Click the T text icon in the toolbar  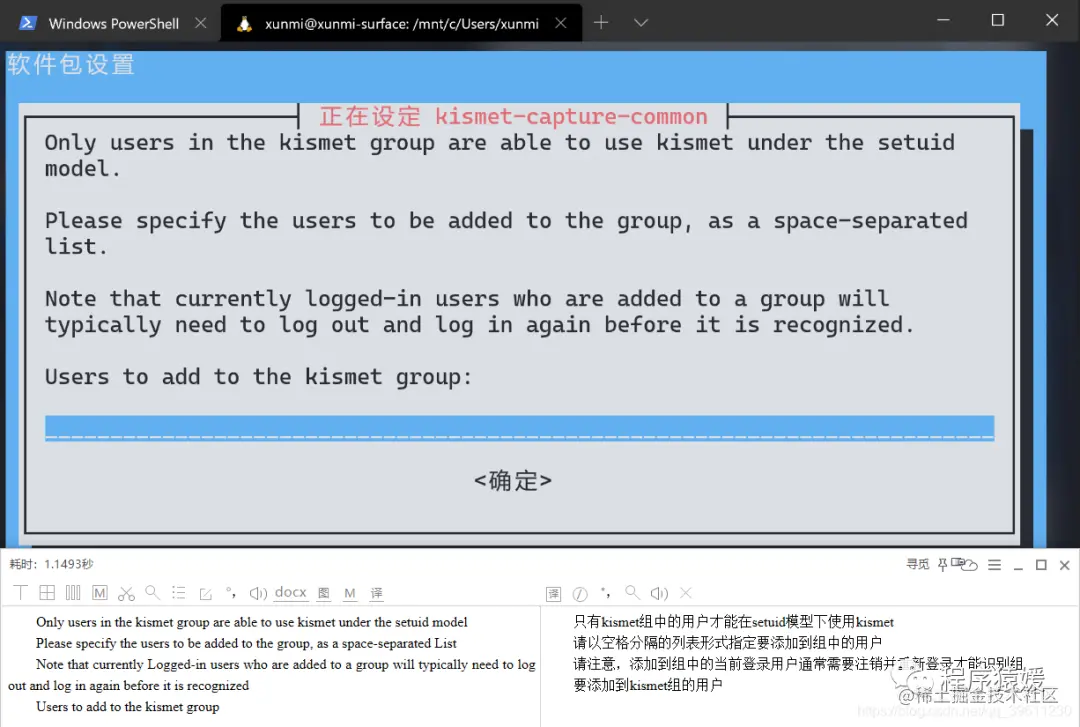20,592
